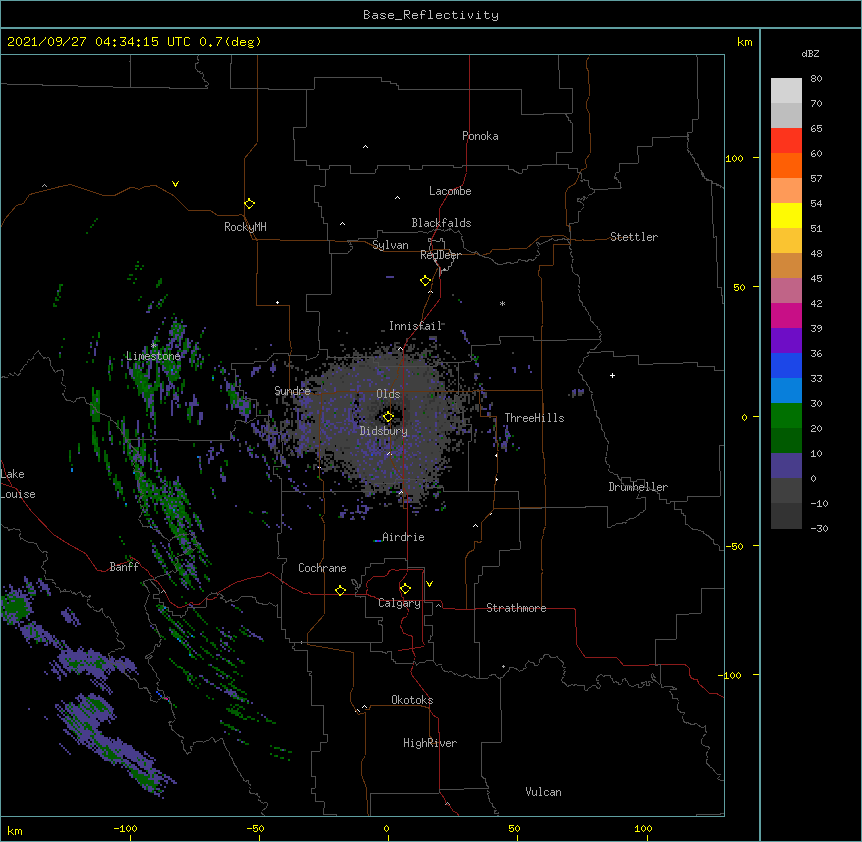Image resolution: width=862 pixels, height=842 pixels.
Task: Select the blue 36-33 dBZ legend swatch
Action: [x=786, y=365]
